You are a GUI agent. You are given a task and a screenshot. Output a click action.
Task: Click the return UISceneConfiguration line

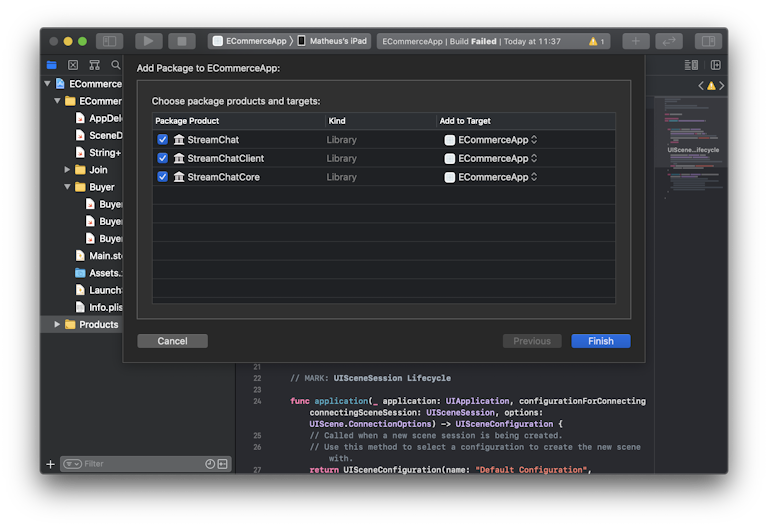click(450, 470)
